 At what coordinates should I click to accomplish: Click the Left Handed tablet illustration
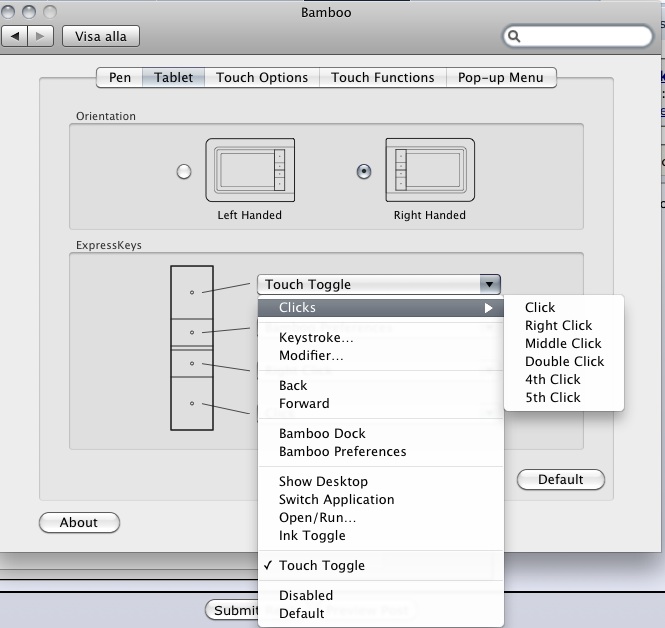click(250, 170)
